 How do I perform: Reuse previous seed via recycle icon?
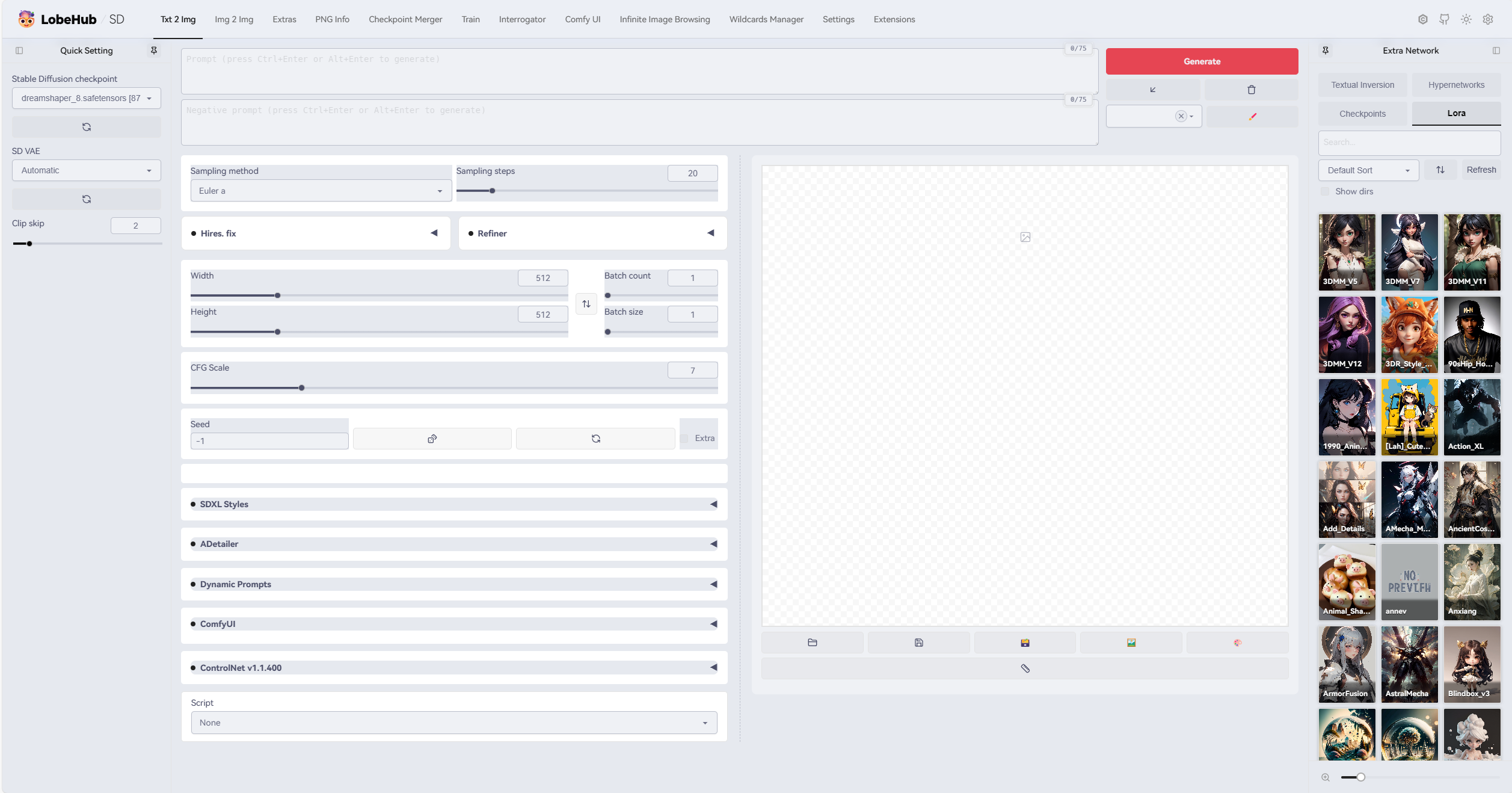(x=595, y=439)
